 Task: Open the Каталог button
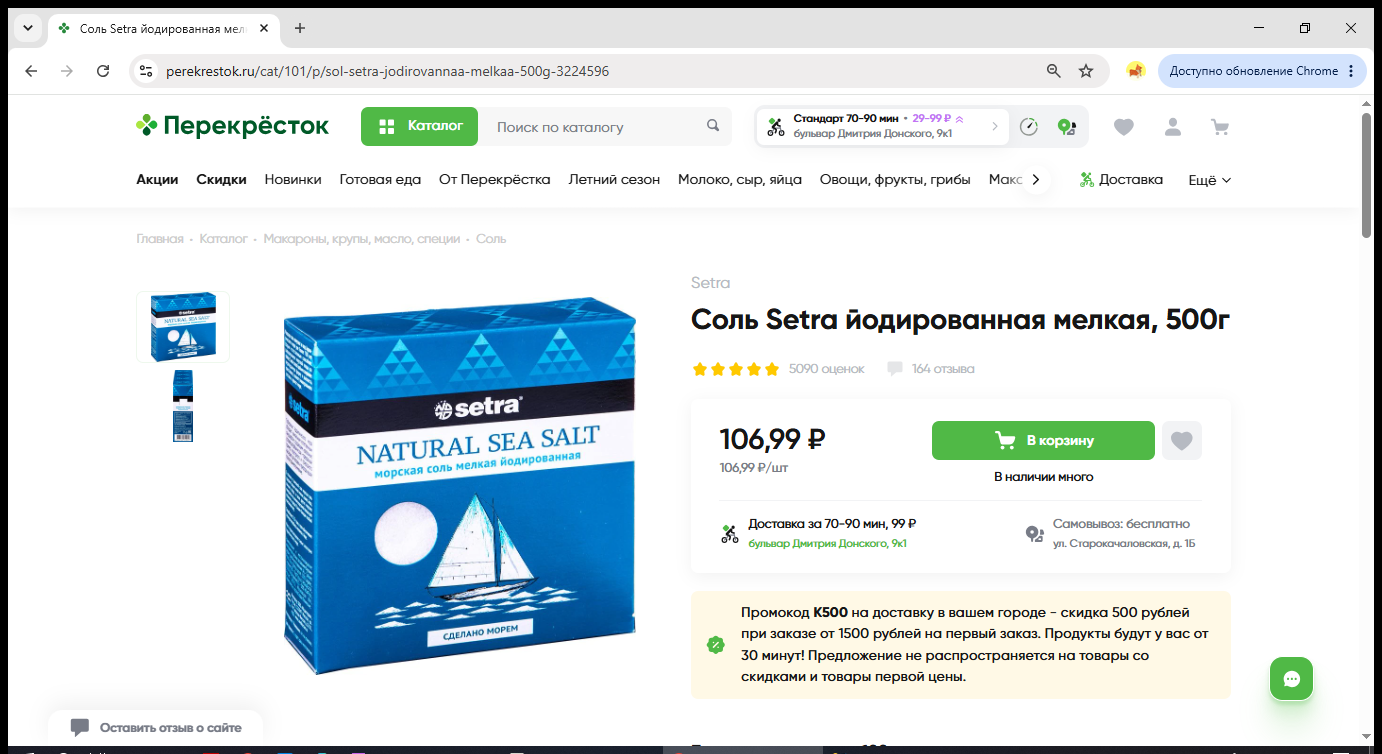coord(419,126)
